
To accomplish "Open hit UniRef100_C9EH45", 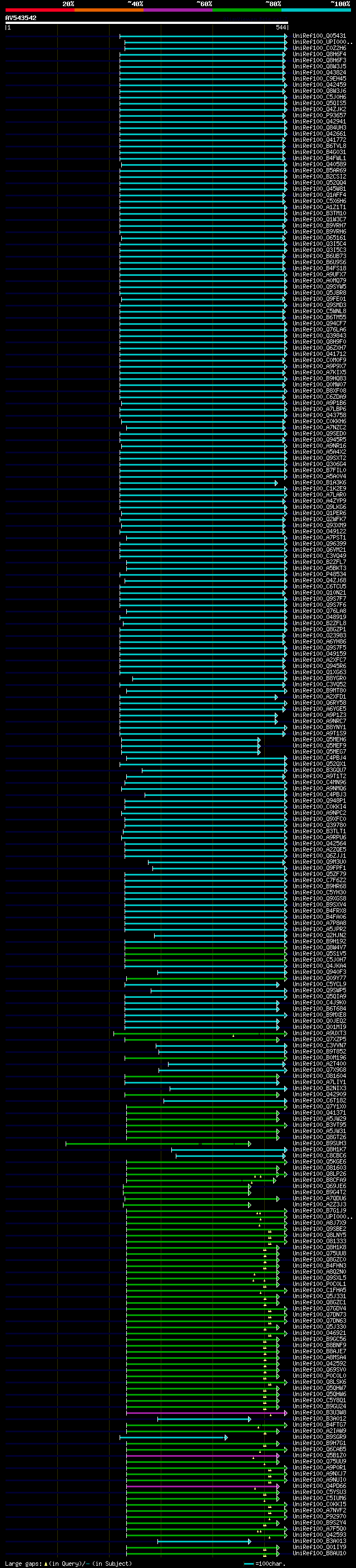I will click(x=319, y=78).
